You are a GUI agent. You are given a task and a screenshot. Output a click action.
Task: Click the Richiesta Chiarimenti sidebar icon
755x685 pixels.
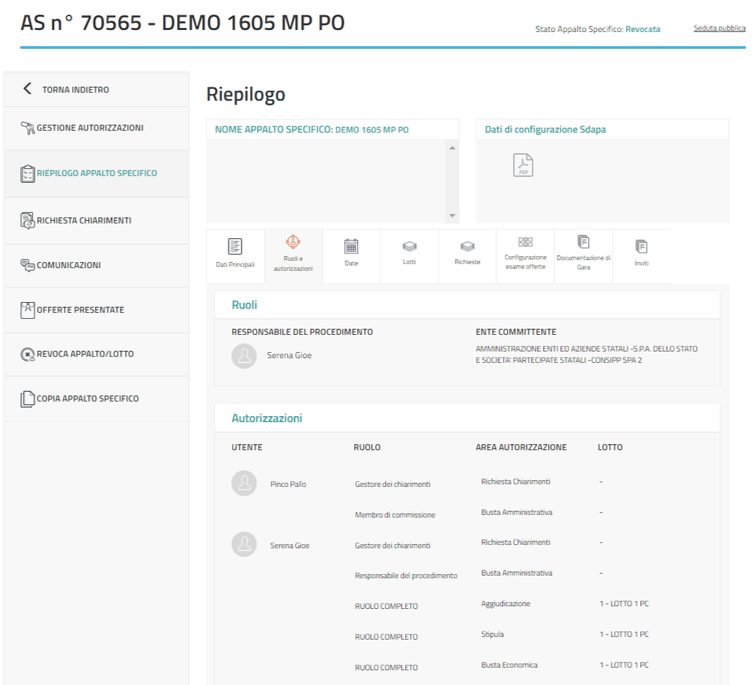(x=27, y=220)
